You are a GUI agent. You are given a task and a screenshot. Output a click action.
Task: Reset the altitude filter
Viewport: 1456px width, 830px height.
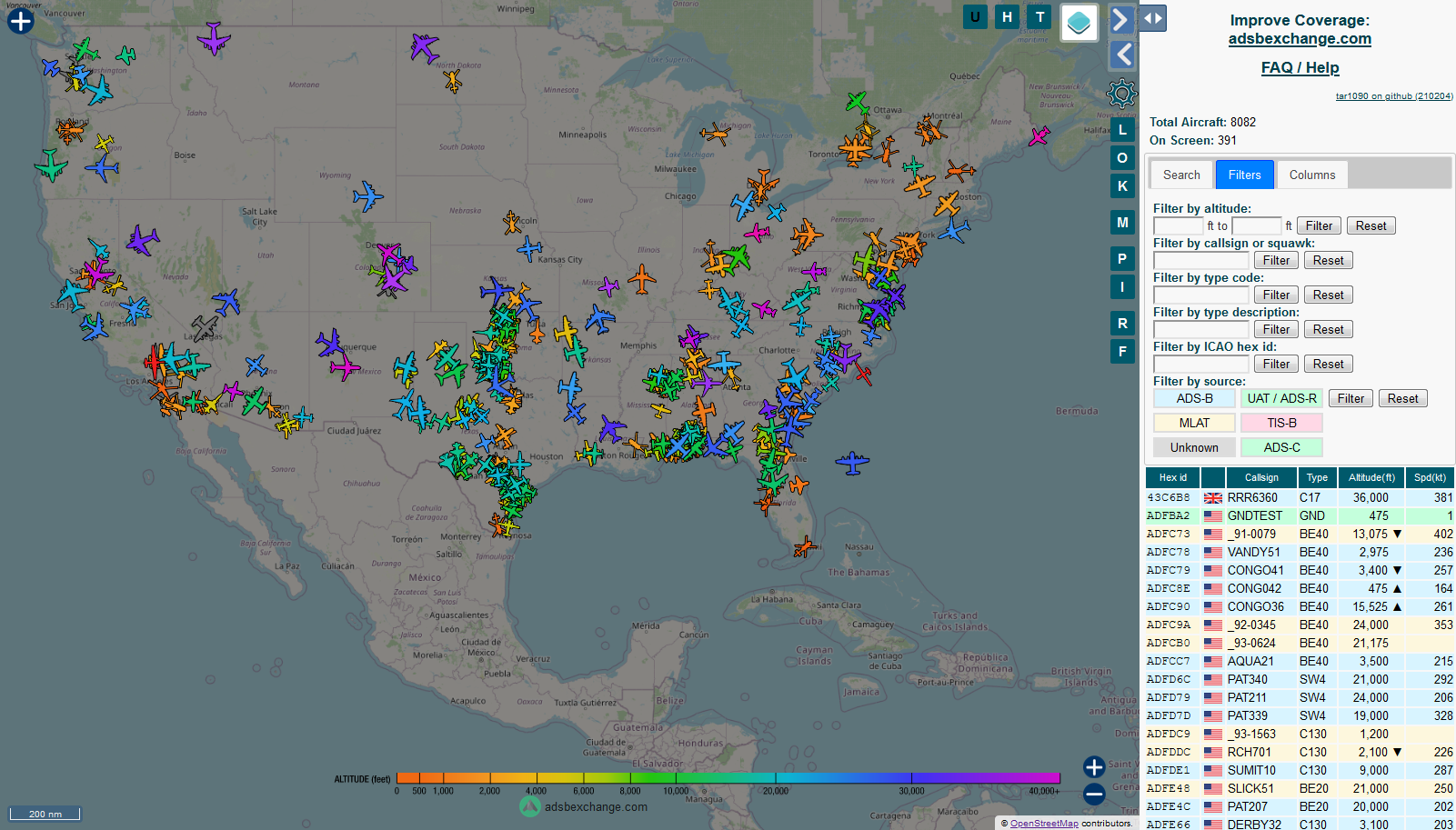pos(1371,225)
